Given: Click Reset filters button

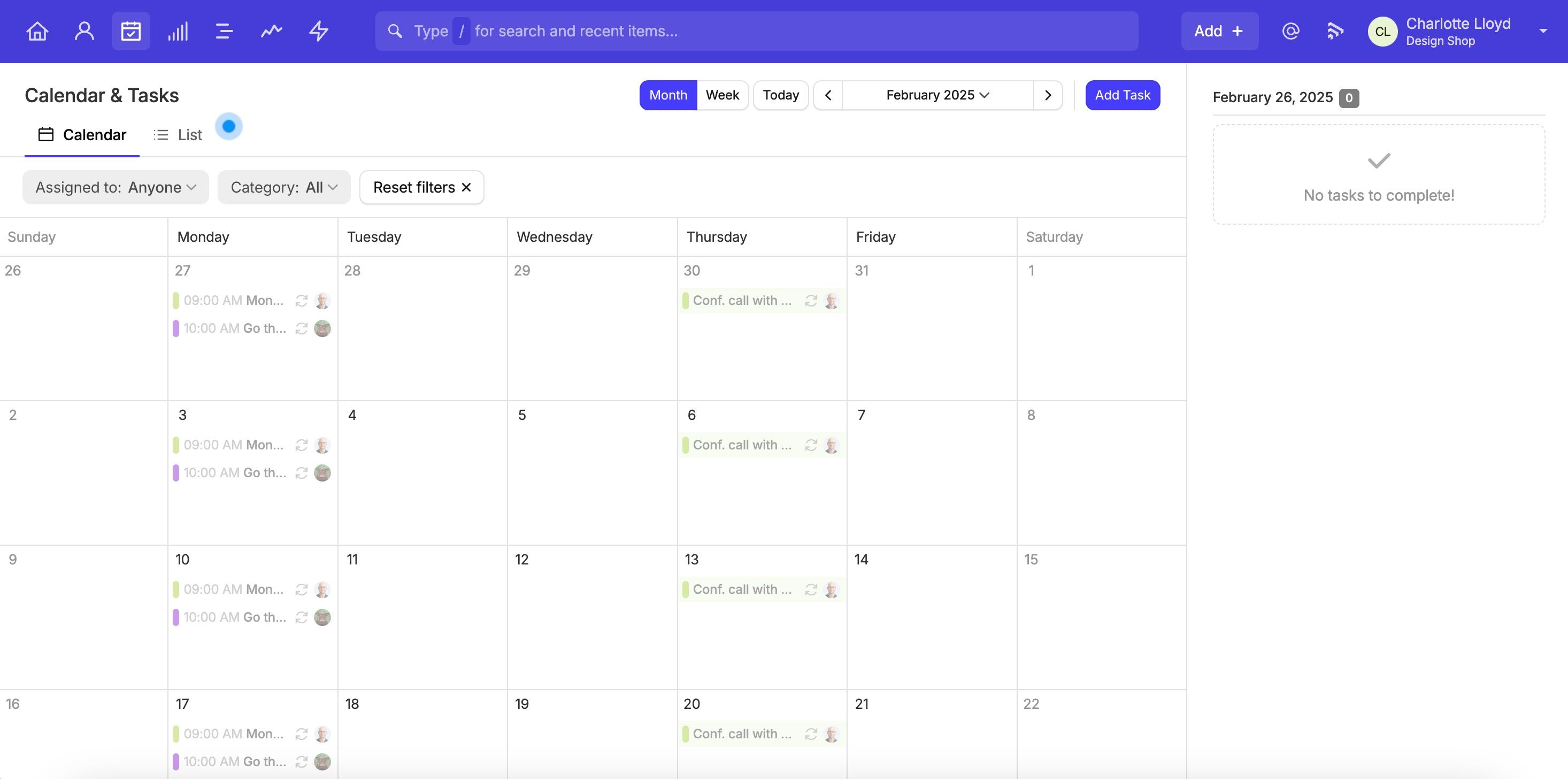Looking at the screenshot, I should click(x=422, y=187).
